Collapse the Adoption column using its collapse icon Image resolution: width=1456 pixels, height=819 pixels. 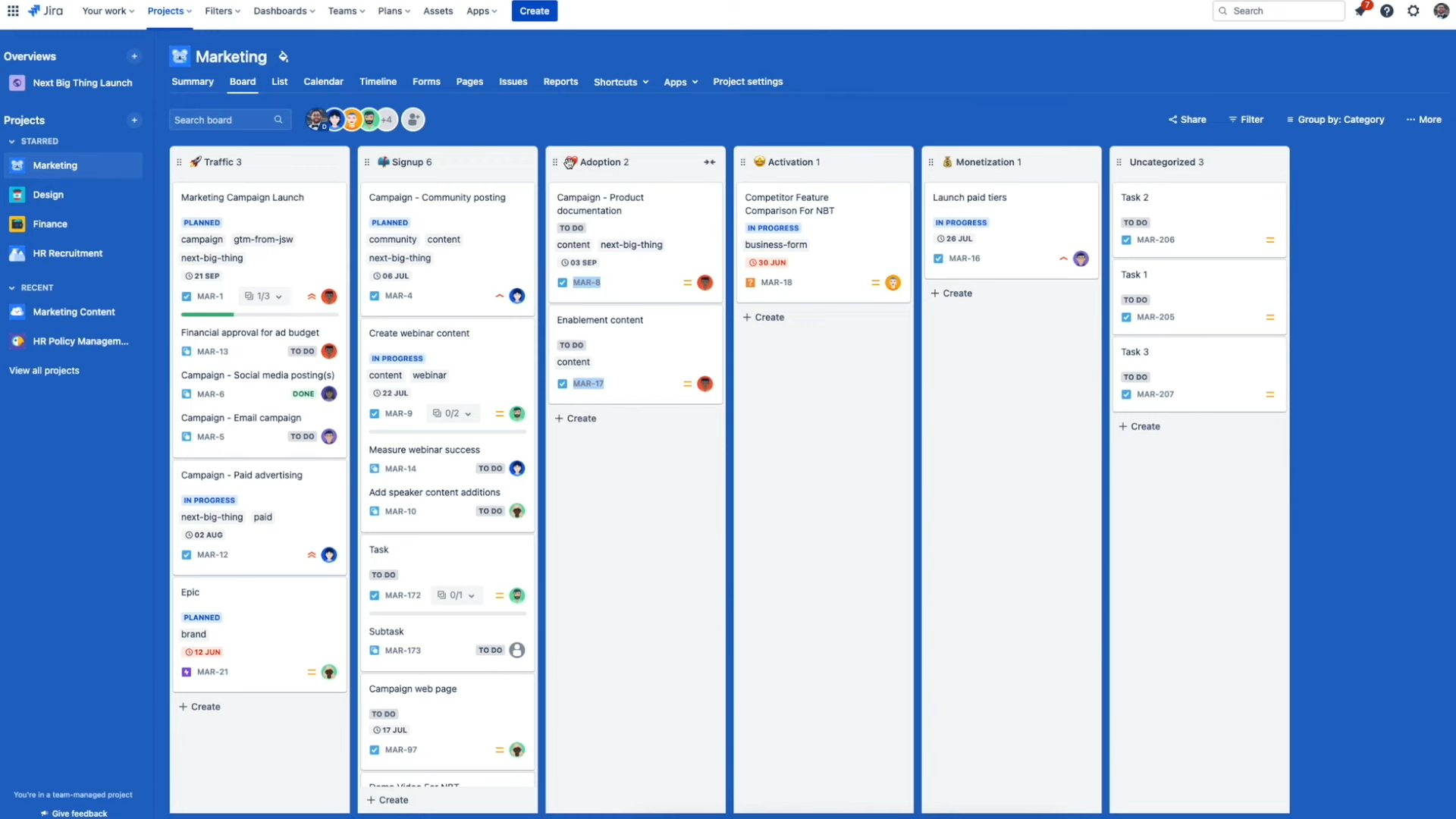click(710, 162)
